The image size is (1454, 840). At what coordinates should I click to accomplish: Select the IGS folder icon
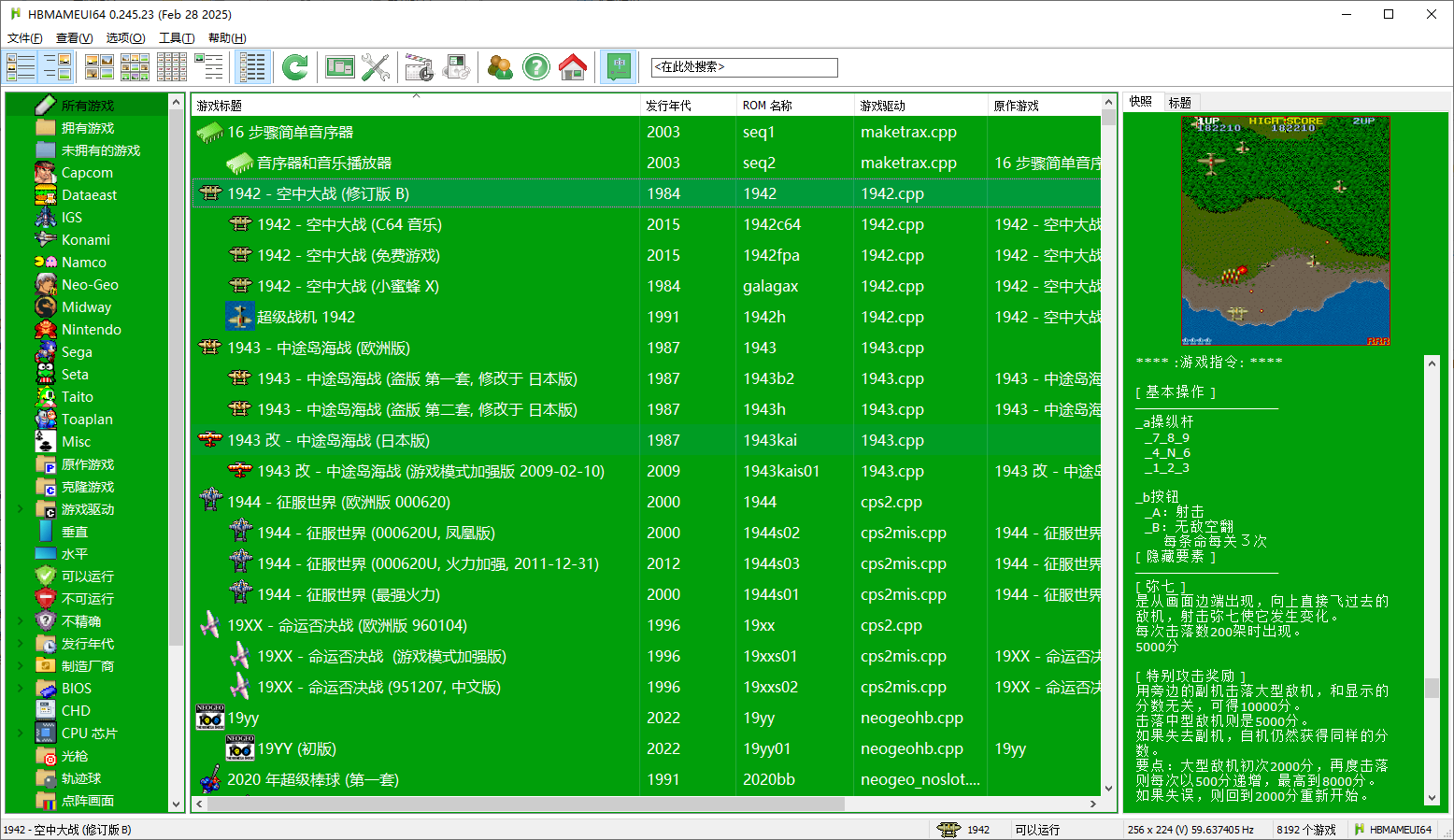[x=46, y=218]
